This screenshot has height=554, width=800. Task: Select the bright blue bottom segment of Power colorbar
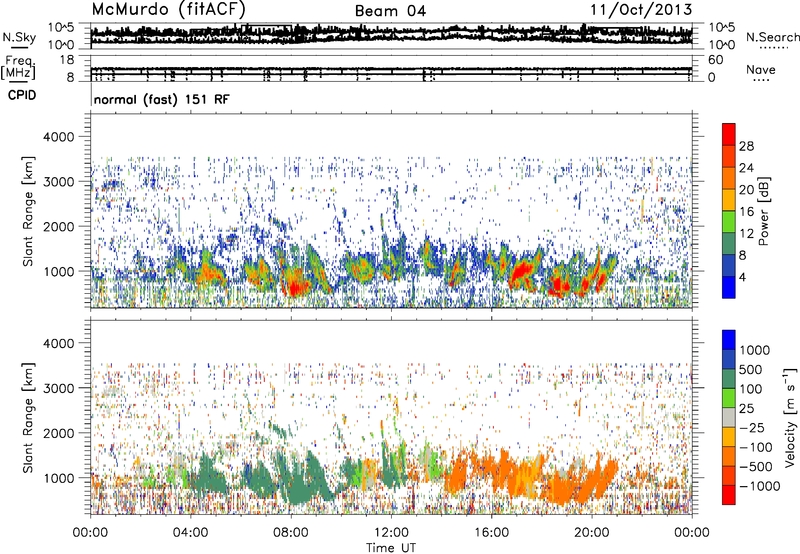tap(729, 287)
